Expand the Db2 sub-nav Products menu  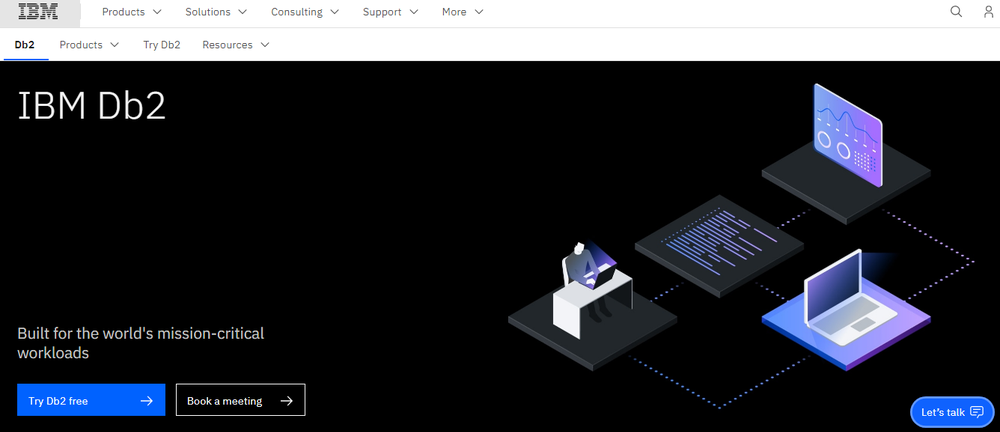[x=89, y=45]
